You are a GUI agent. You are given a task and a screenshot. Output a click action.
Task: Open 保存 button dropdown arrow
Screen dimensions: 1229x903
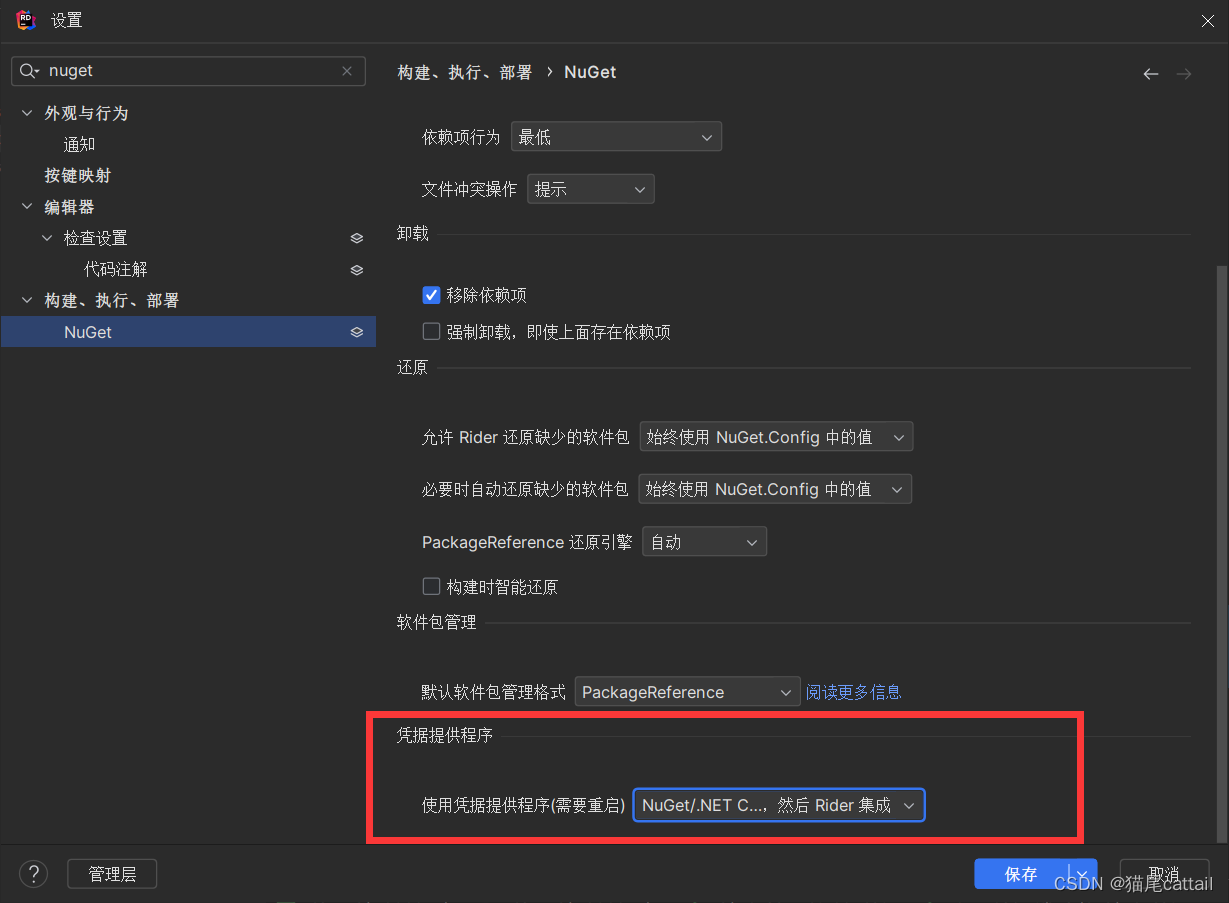pos(1083,873)
